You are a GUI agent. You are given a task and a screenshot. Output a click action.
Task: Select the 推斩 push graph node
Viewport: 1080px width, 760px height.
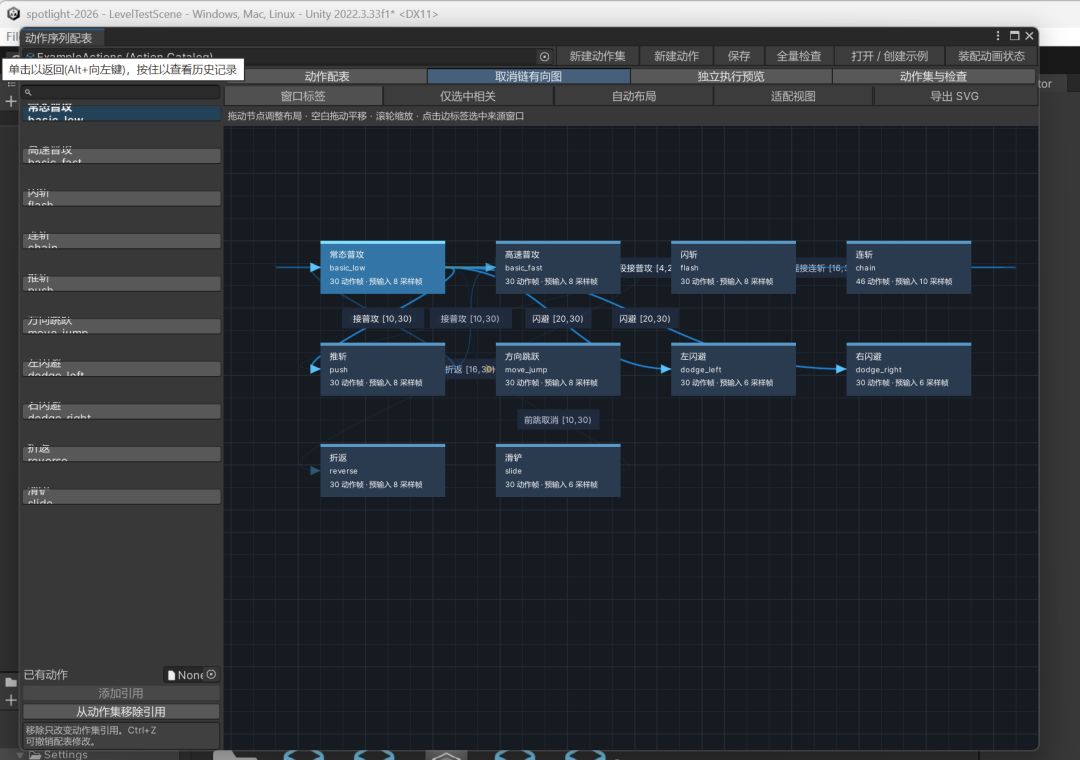coord(382,369)
